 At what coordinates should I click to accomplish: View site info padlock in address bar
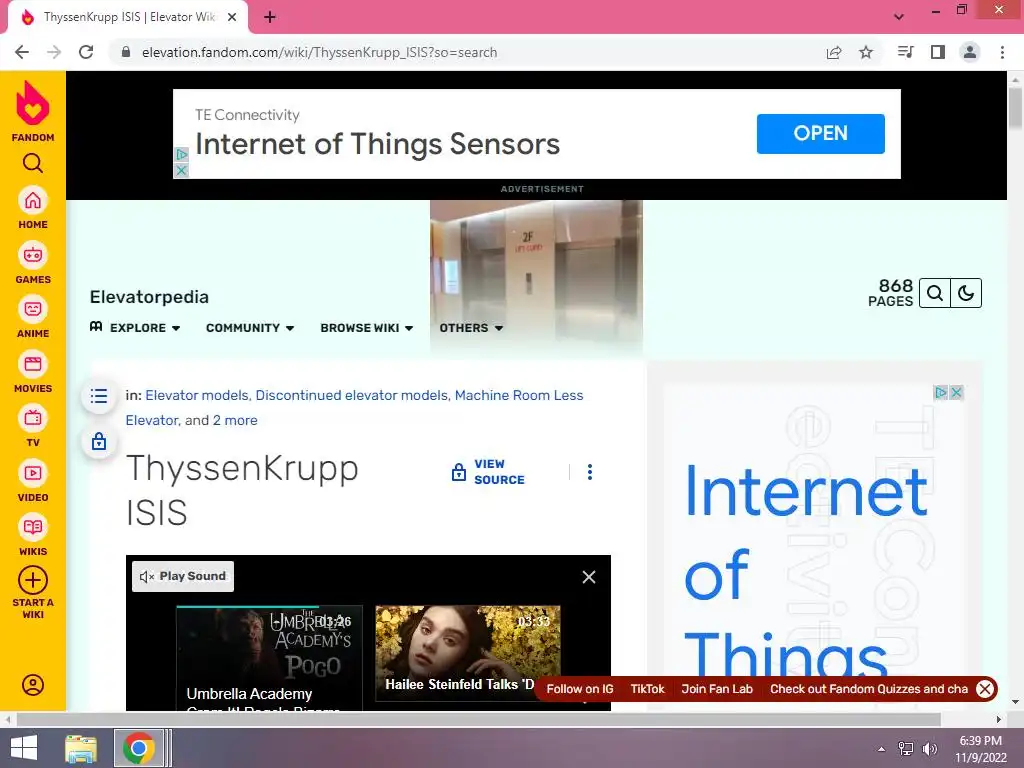click(126, 52)
